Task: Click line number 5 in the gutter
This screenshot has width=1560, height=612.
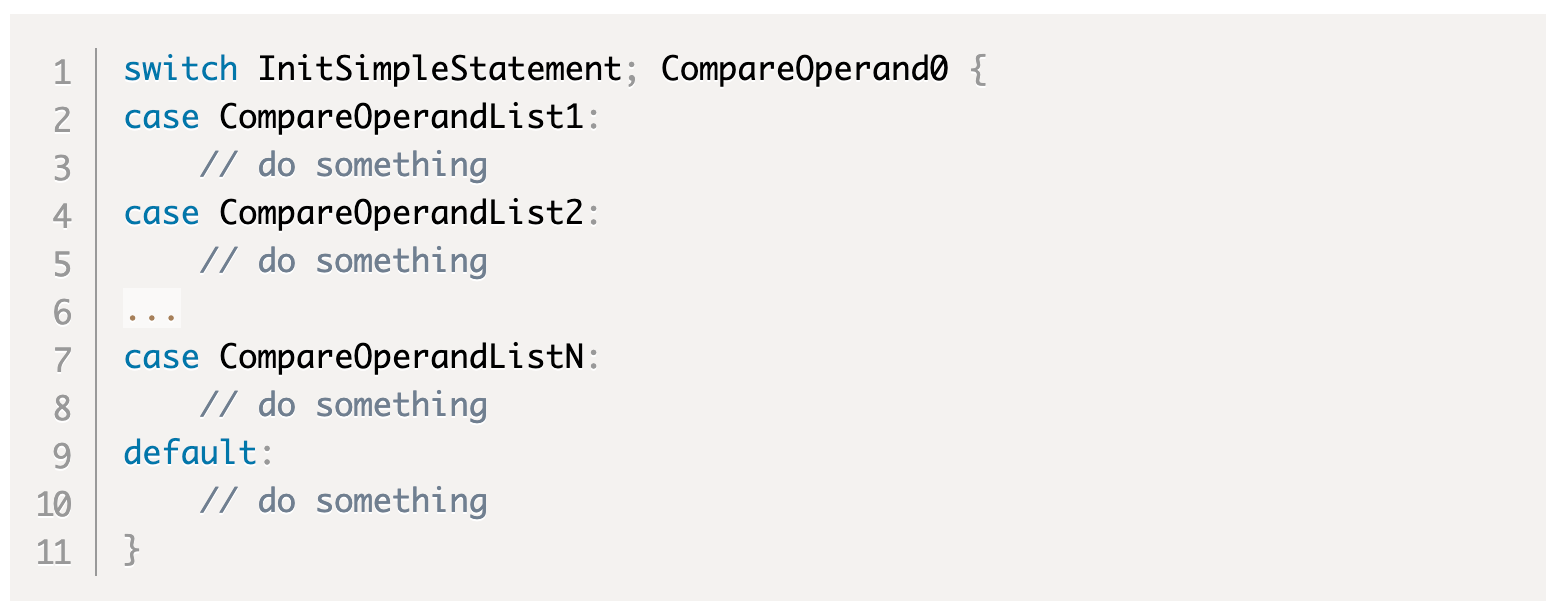Action: click(62, 264)
